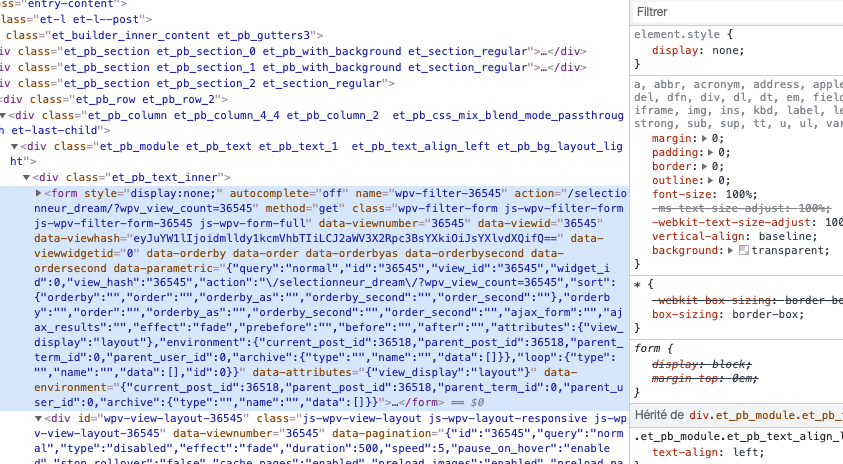Open the transparent background color swatch
Image resolution: width=843 pixels, height=464 pixels.
point(744,250)
